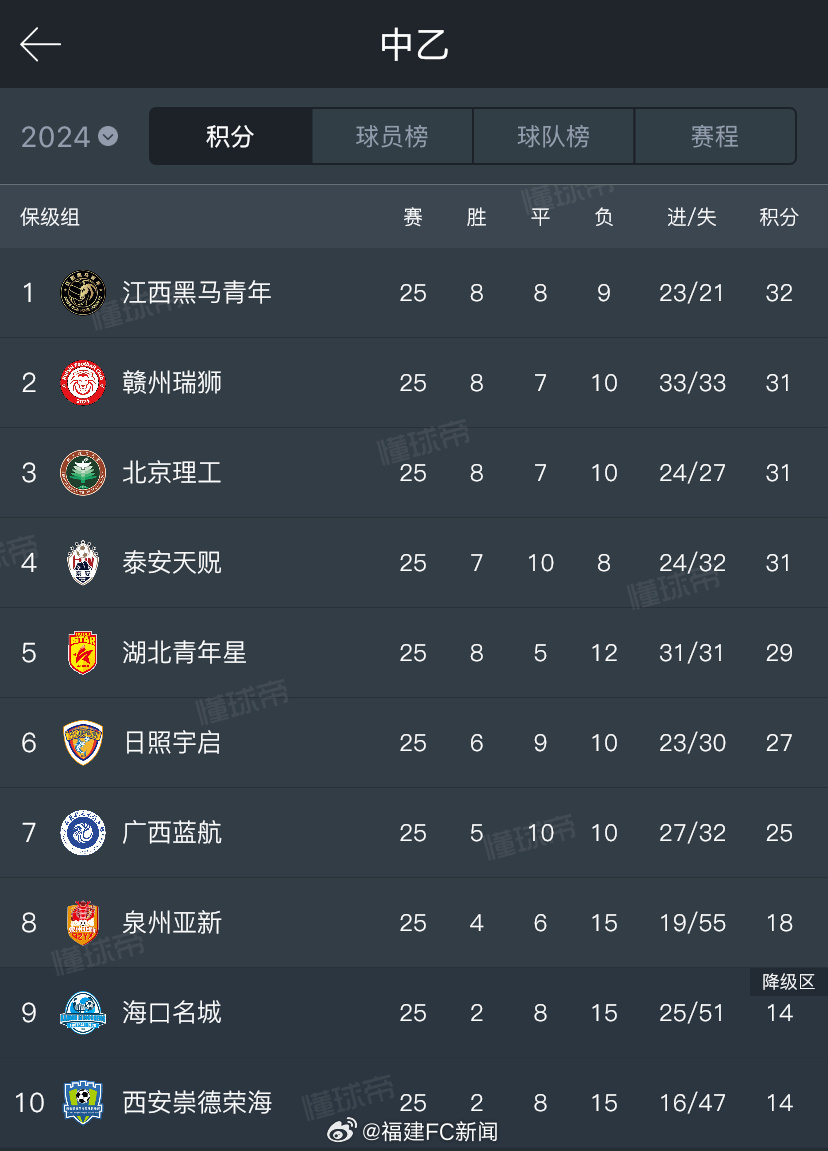Tap the 泉州亚新 team crest

click(83, 923)
